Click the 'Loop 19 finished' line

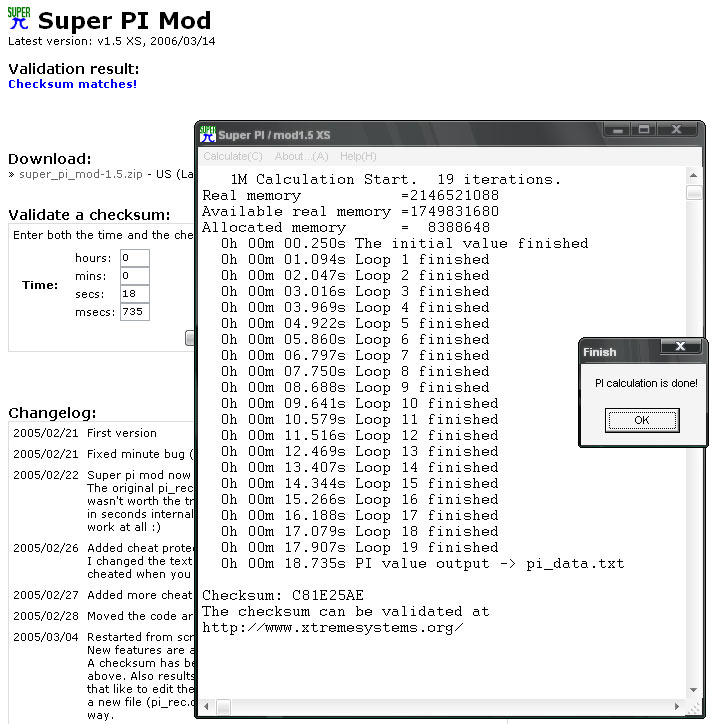[x=359, y=548]
